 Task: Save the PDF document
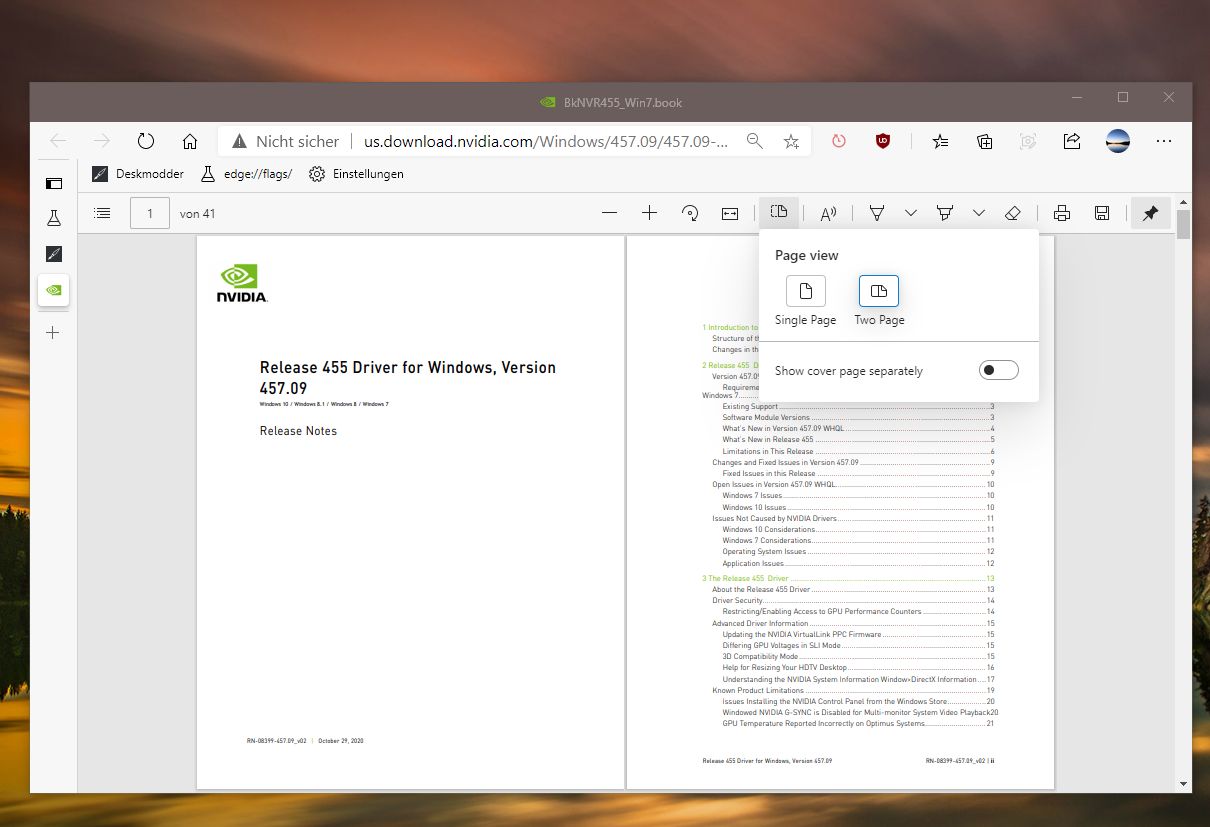(x=1101, y=213)
